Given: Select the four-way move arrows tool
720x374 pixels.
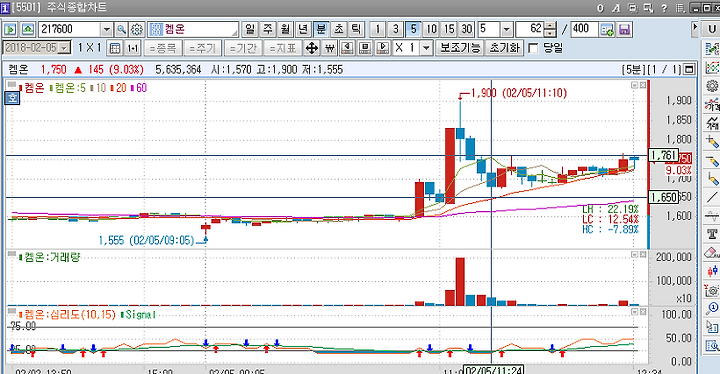Looking at the screenshot, I should pyautogui.click(x=312, y=48).
